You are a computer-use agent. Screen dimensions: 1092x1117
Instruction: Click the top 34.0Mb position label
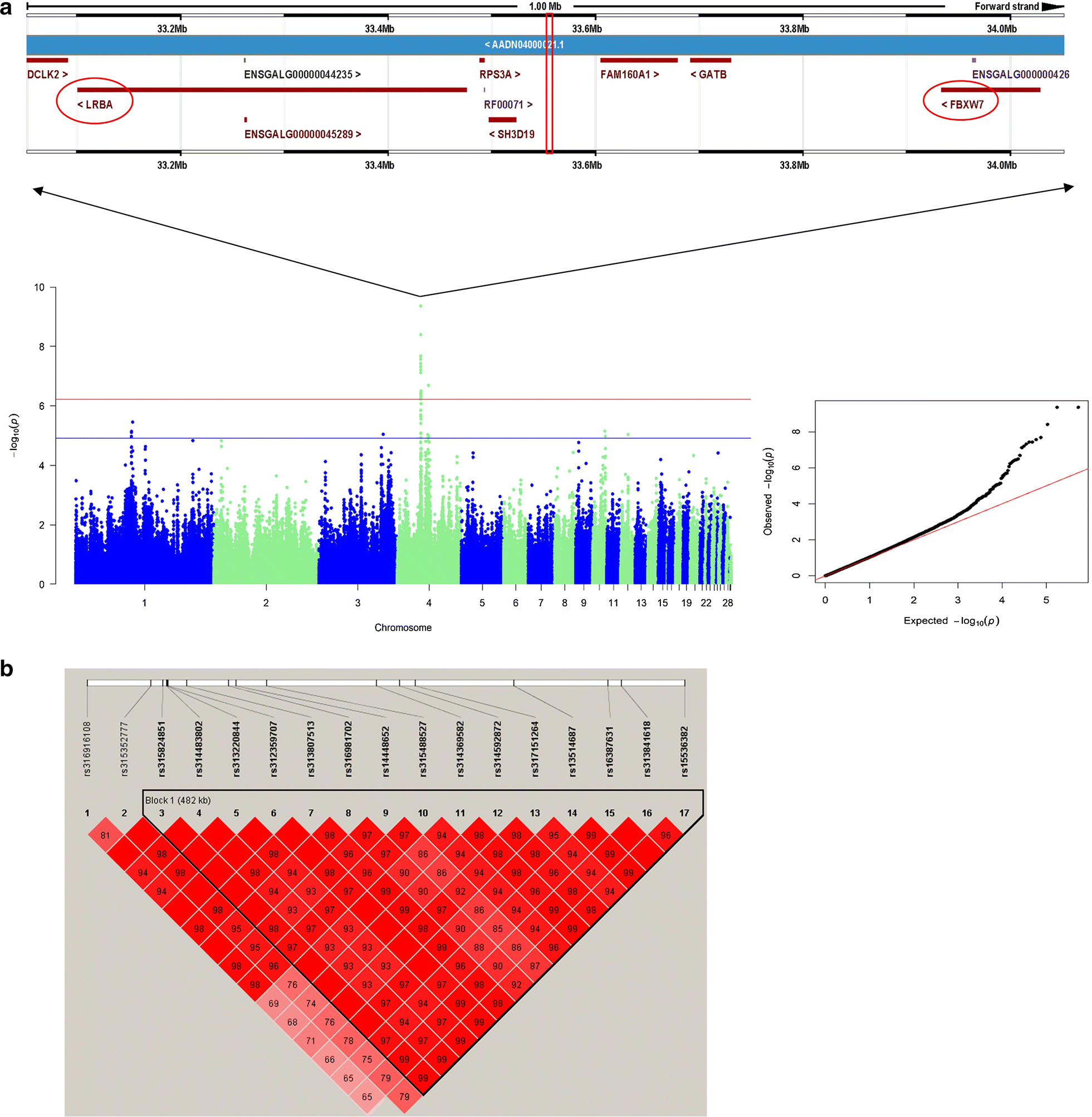click(x=1001, y=28)
